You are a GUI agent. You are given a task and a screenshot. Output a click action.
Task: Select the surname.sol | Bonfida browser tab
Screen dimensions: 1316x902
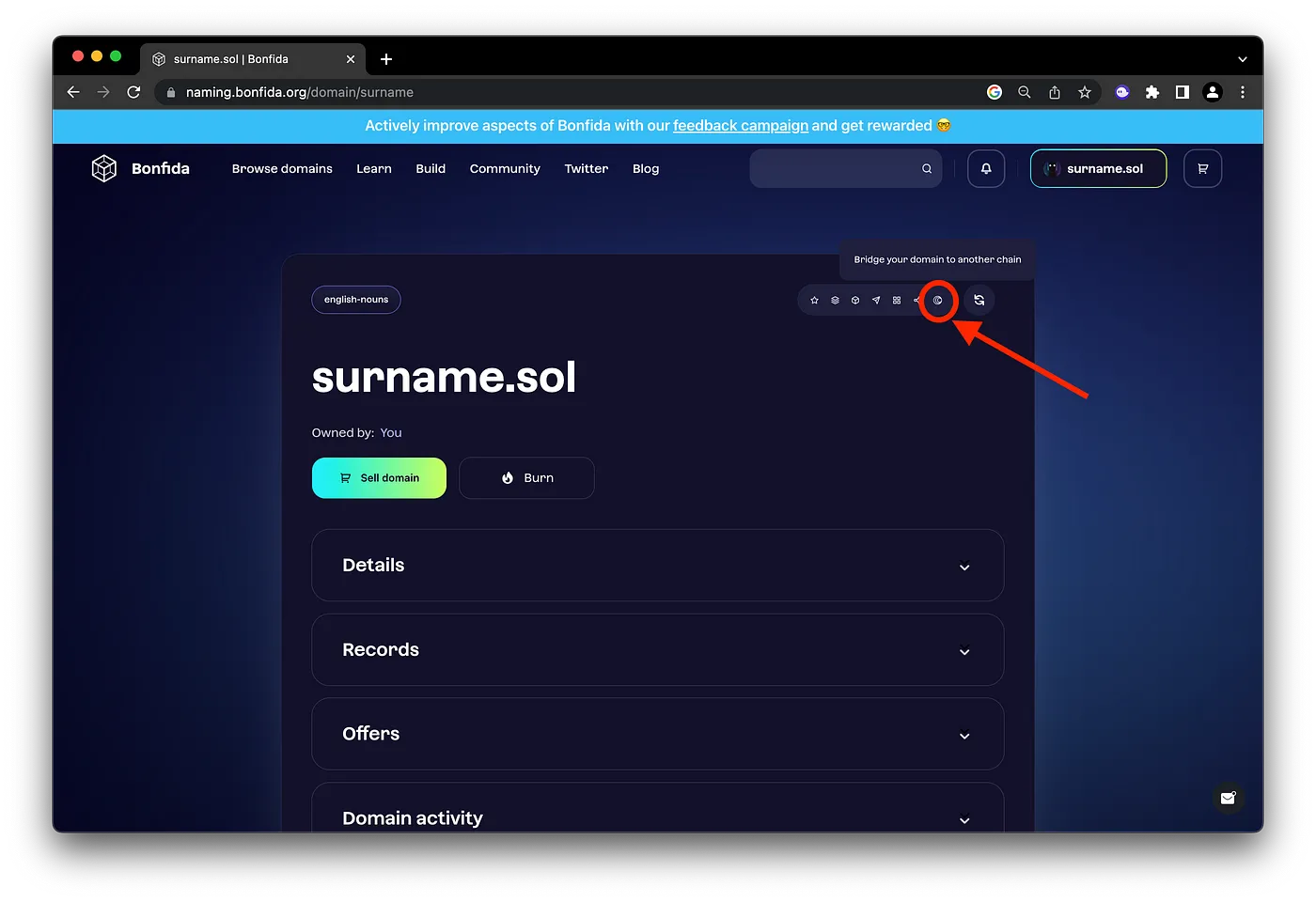coord(252,59)
